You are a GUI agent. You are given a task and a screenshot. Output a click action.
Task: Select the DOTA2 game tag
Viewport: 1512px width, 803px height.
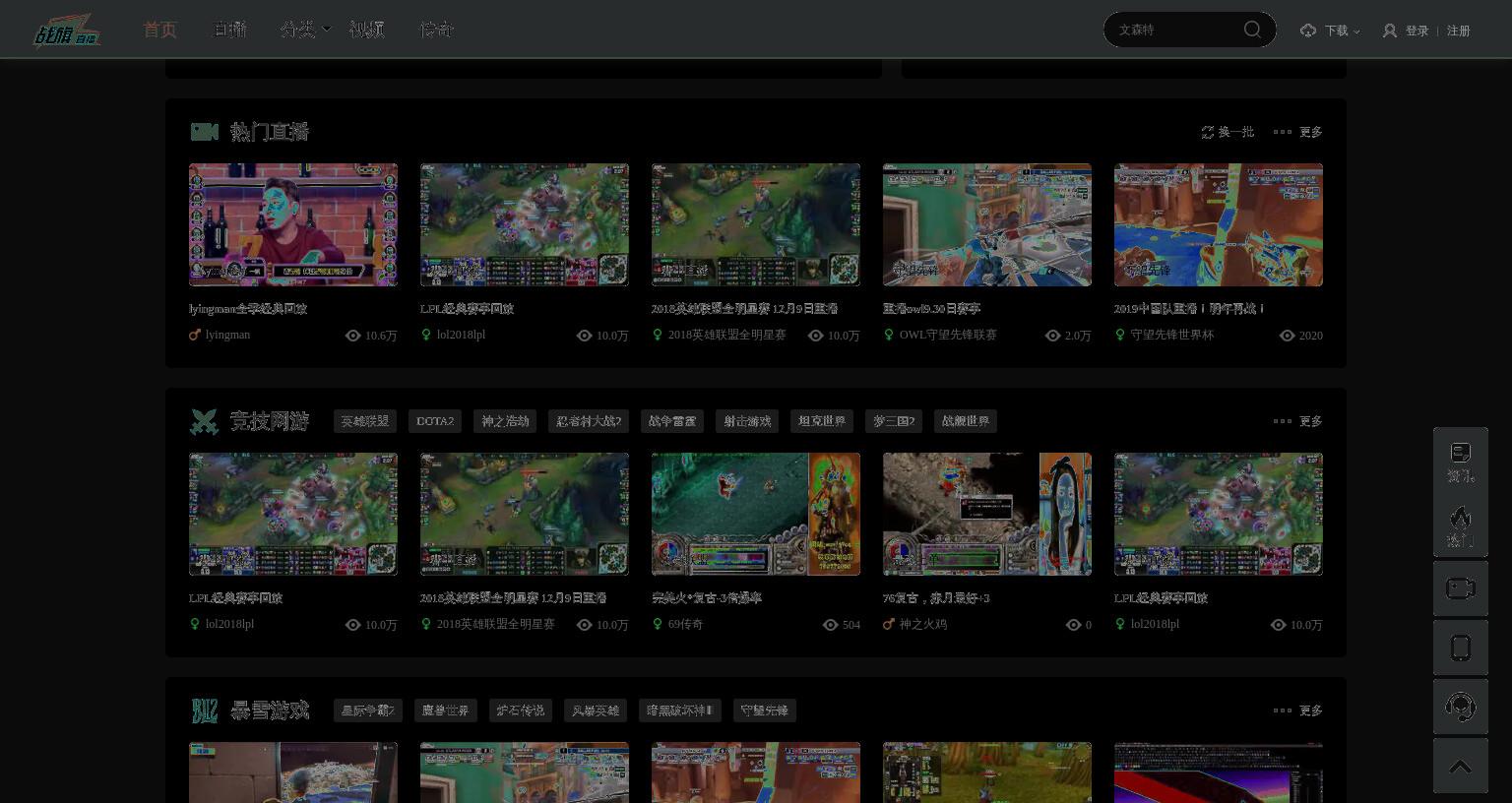tap(435, 421)
